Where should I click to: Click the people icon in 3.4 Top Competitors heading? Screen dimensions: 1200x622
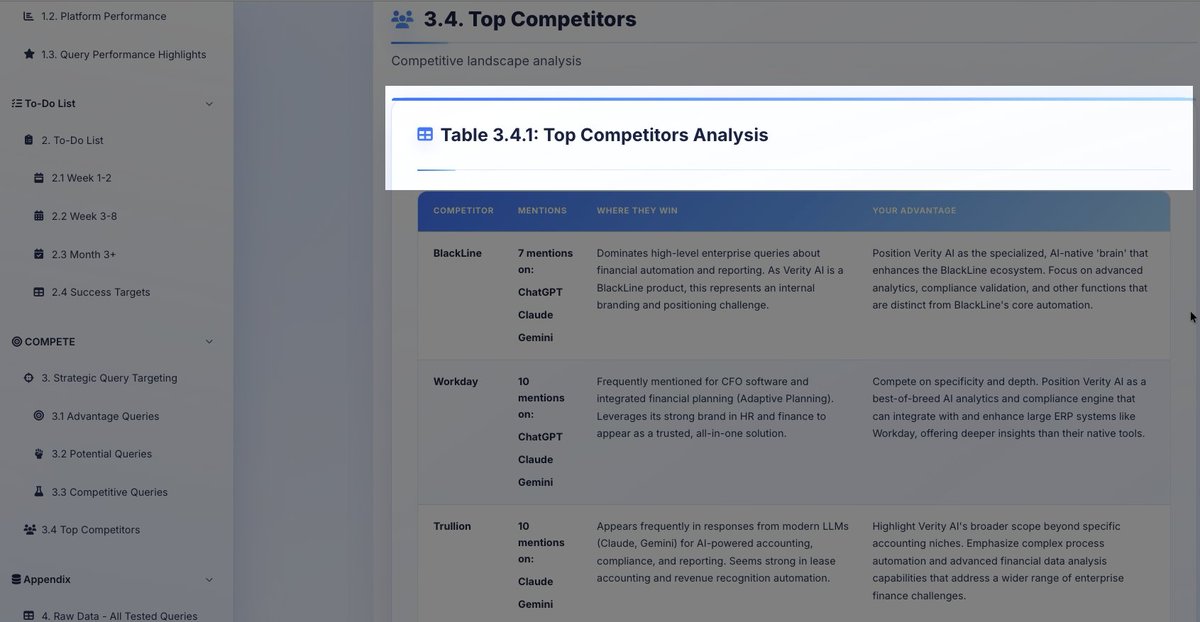(402, 19)
